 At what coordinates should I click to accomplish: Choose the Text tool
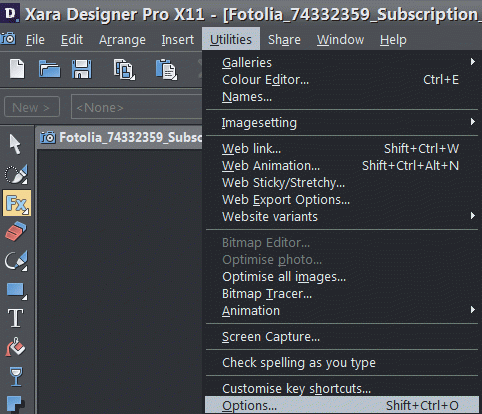click(x=16, y=318)
